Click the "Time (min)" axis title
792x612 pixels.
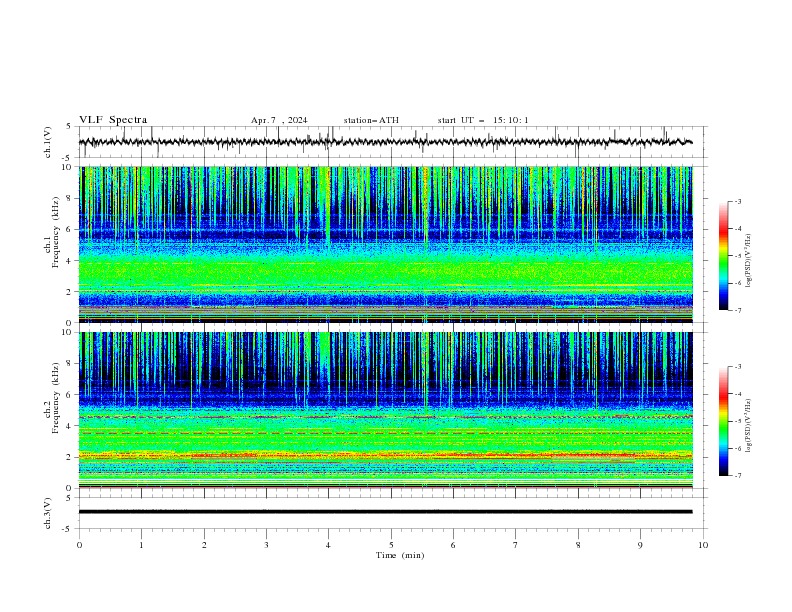tap(400, 555)
